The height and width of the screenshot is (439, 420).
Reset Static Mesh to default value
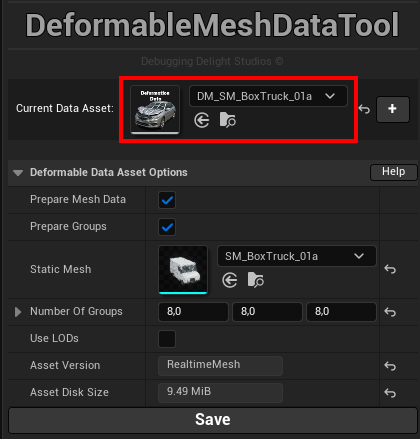click(390, 269)
